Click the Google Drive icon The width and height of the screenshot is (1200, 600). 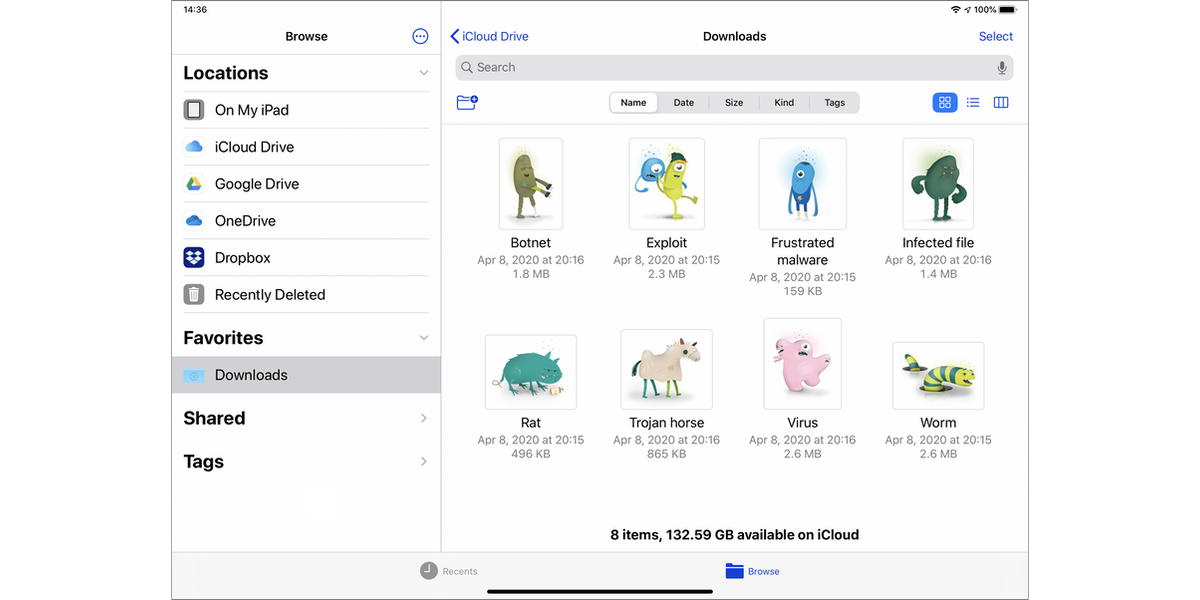(x=194, y=184)
